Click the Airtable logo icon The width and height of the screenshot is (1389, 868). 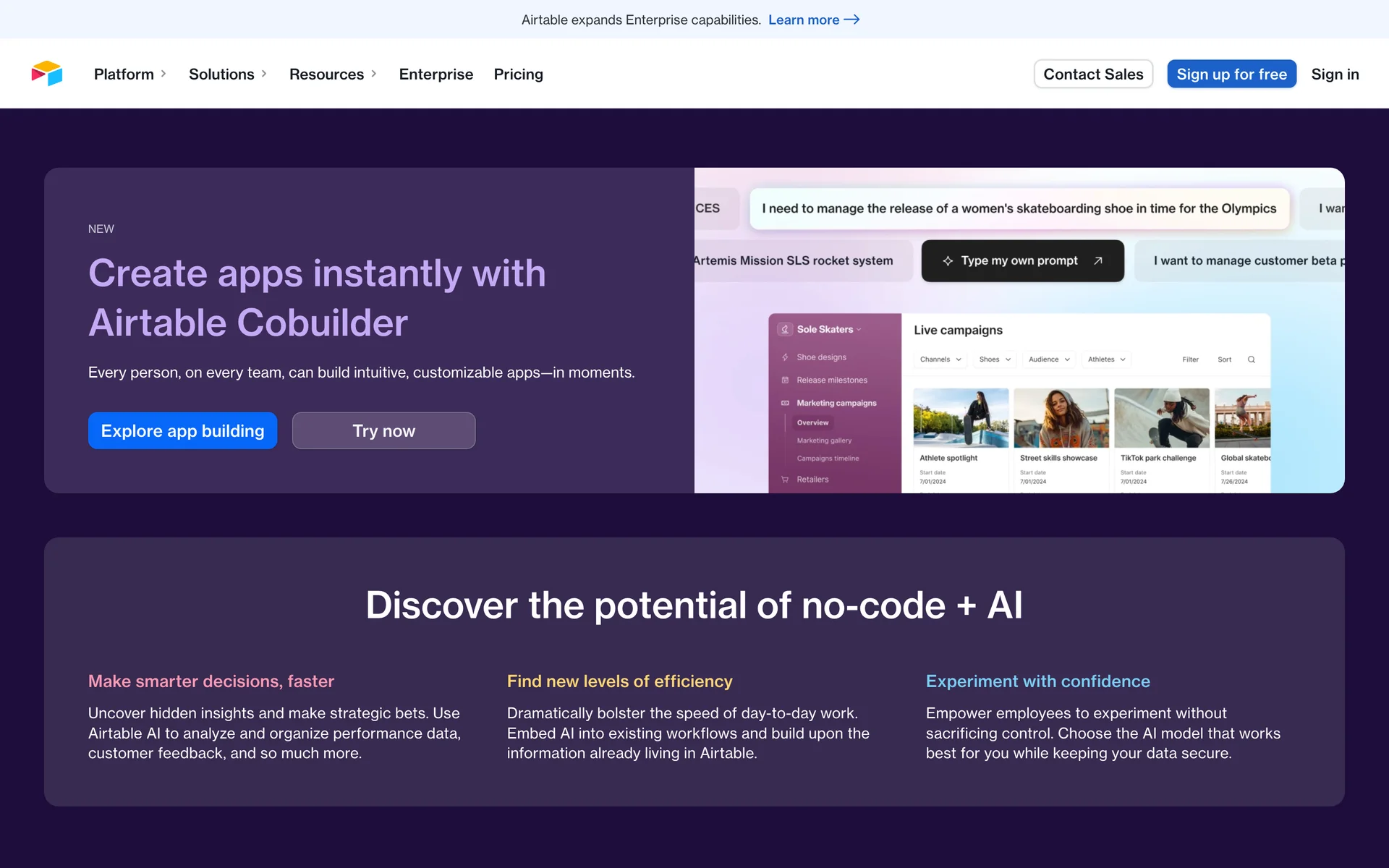click(47, 74)
